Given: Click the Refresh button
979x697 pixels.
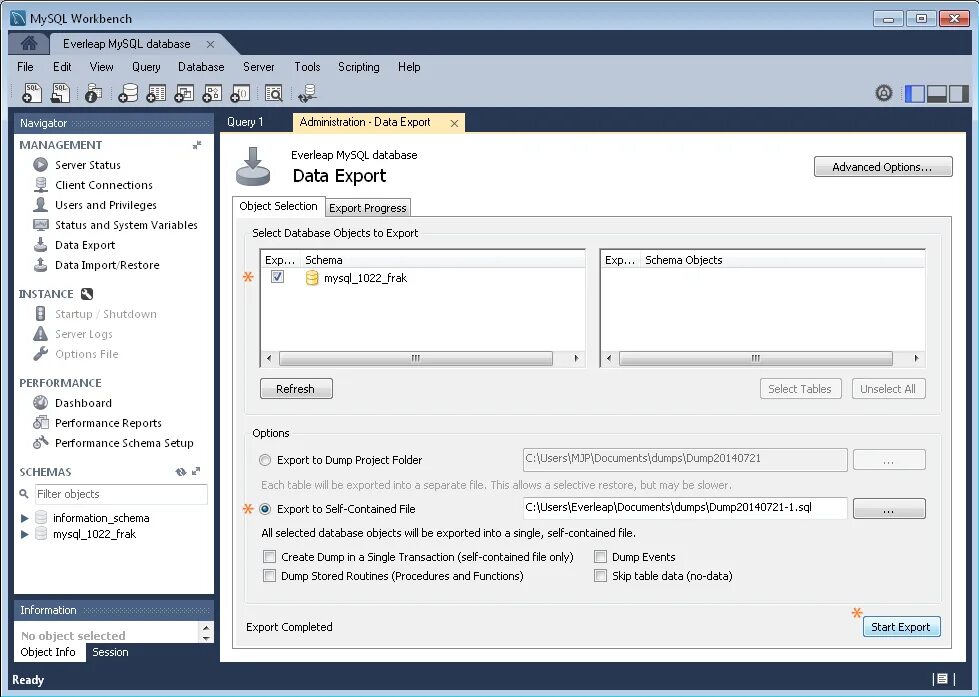Looking at the screenshot, I should 296,388.
